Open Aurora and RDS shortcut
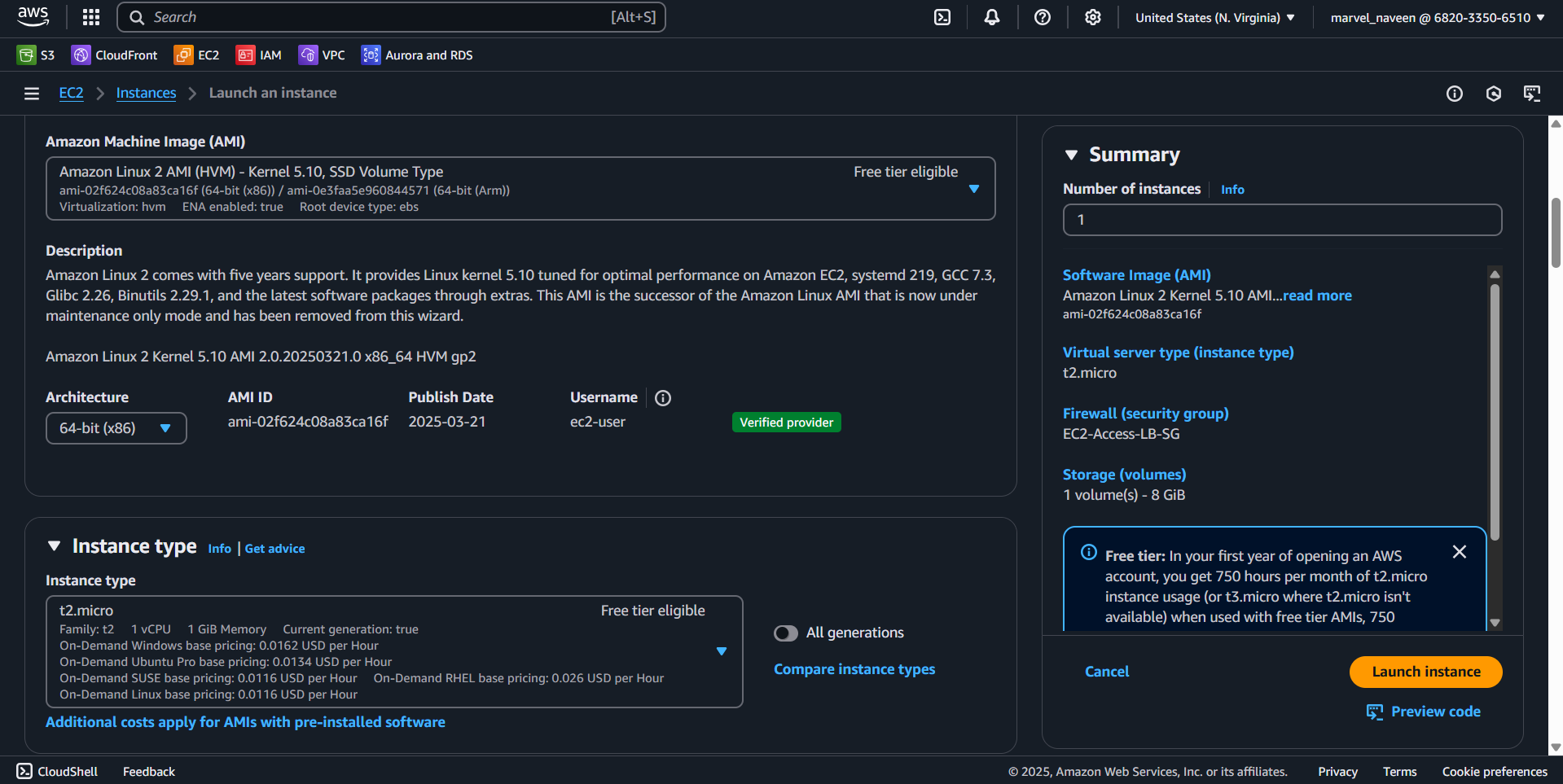 coord(417,55)
